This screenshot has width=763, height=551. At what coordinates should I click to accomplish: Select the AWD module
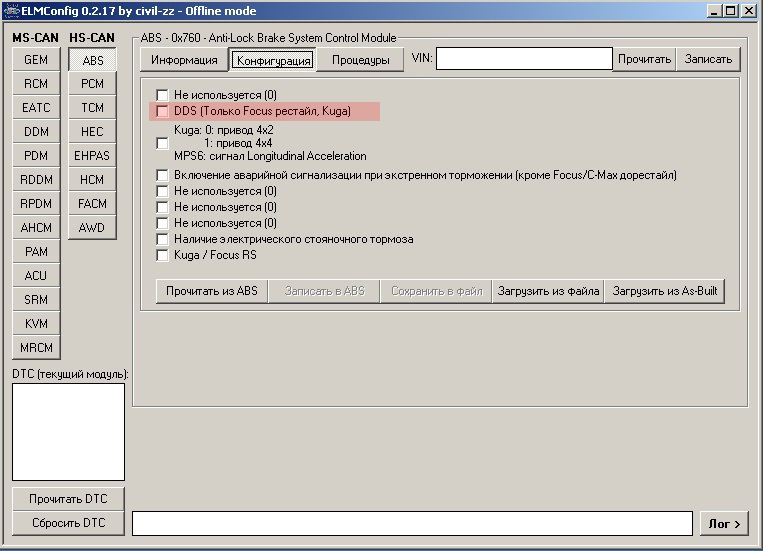92,227
